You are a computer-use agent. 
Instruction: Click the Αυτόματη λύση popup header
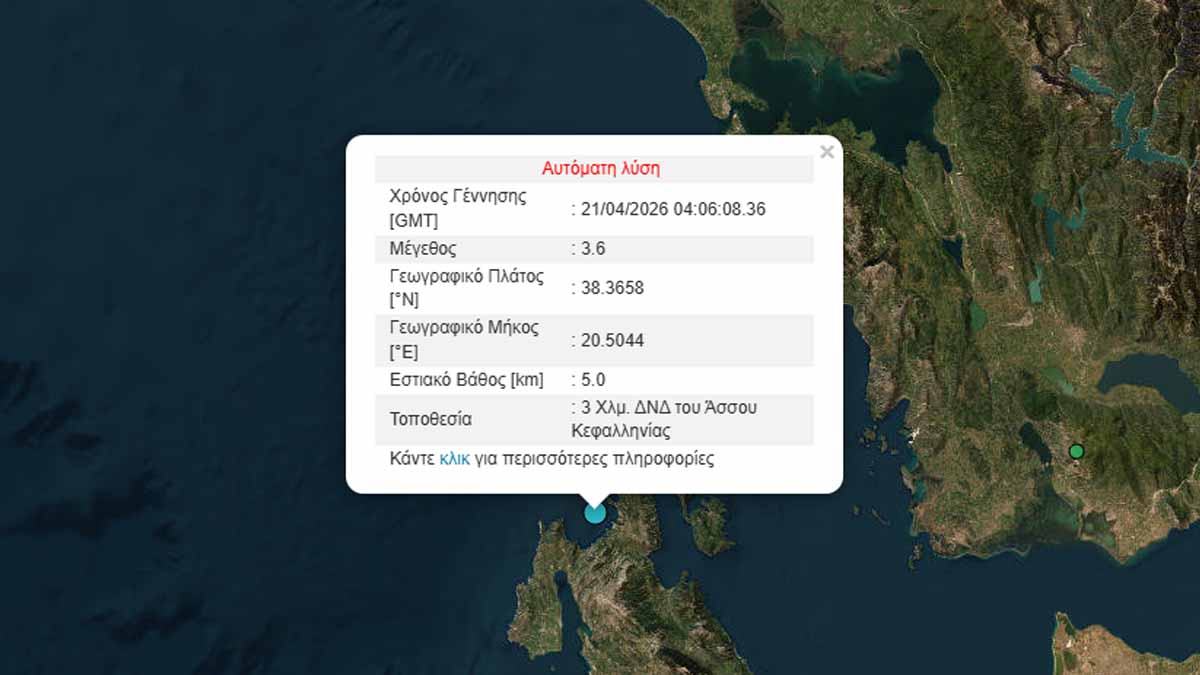pyautogui.click(x=599, y=168)
